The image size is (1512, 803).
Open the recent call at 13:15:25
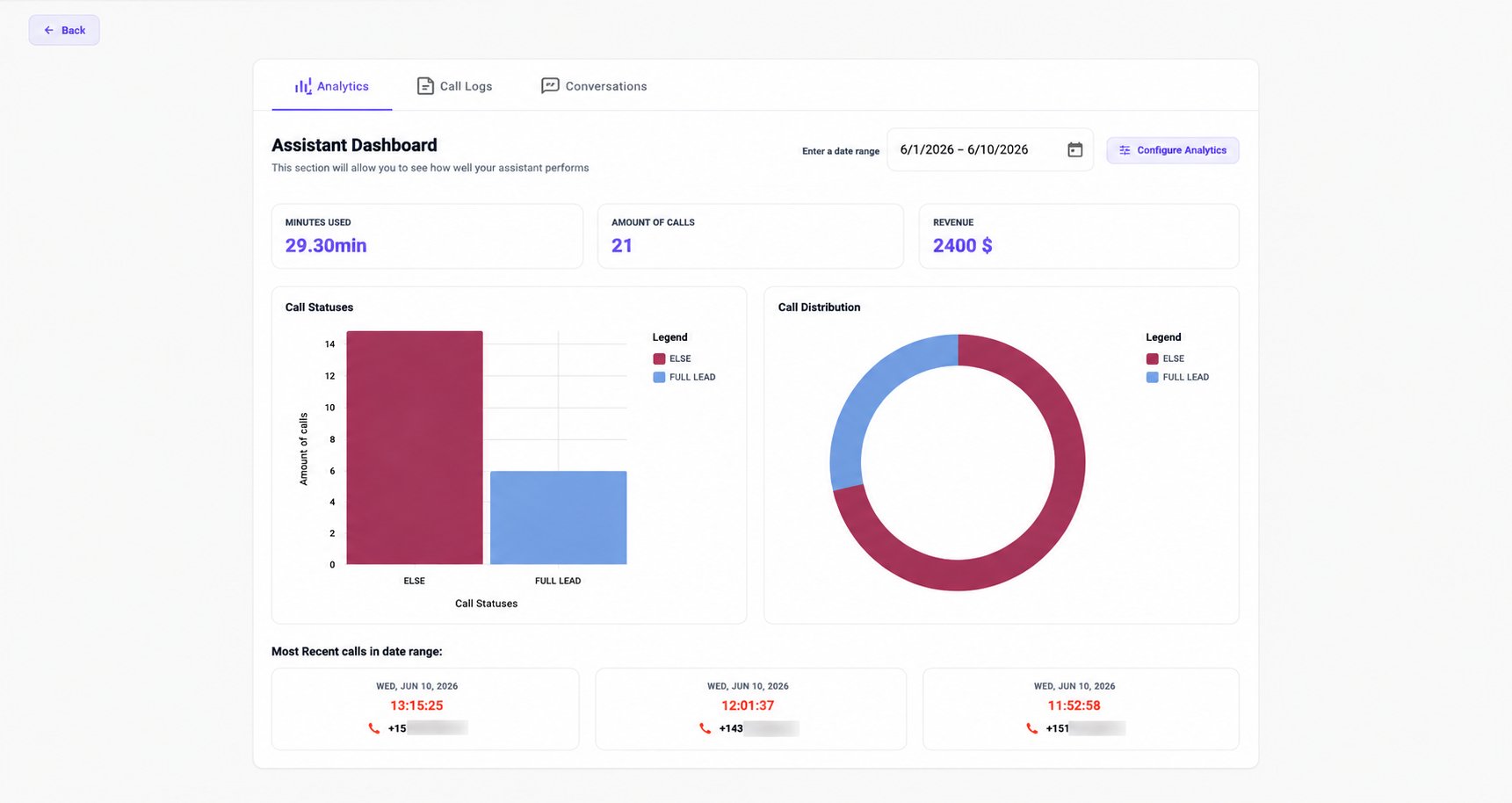pyautogui.click(x=425, y=709)
